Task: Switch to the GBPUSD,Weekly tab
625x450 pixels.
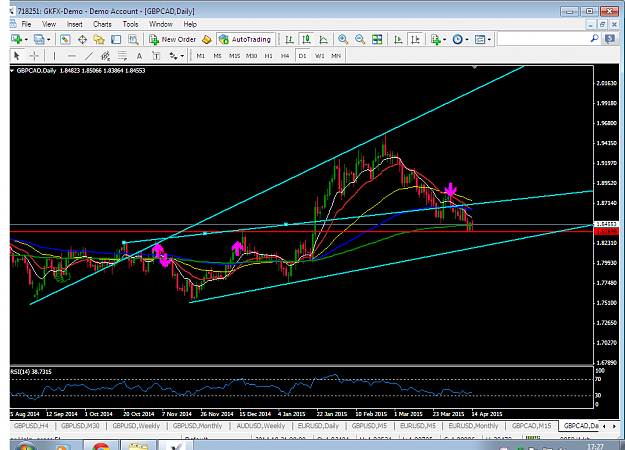Action: (136, 426)
